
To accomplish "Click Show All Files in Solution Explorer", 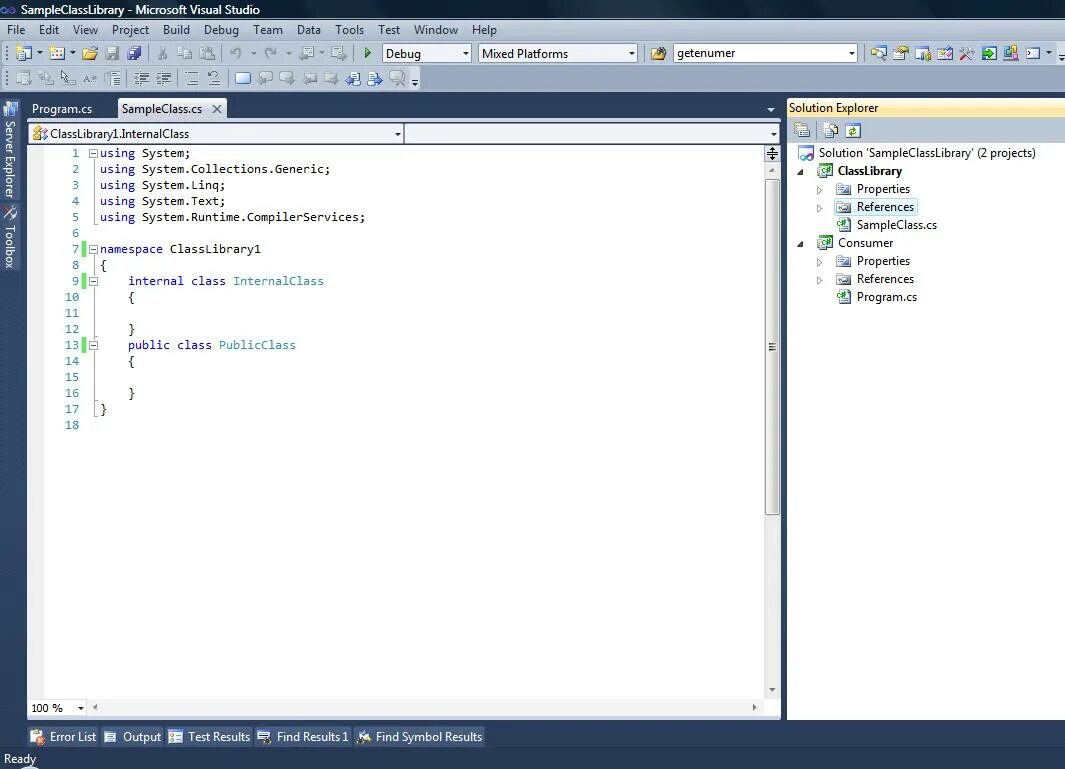I will pyautogui.click(x=830, y=130).
